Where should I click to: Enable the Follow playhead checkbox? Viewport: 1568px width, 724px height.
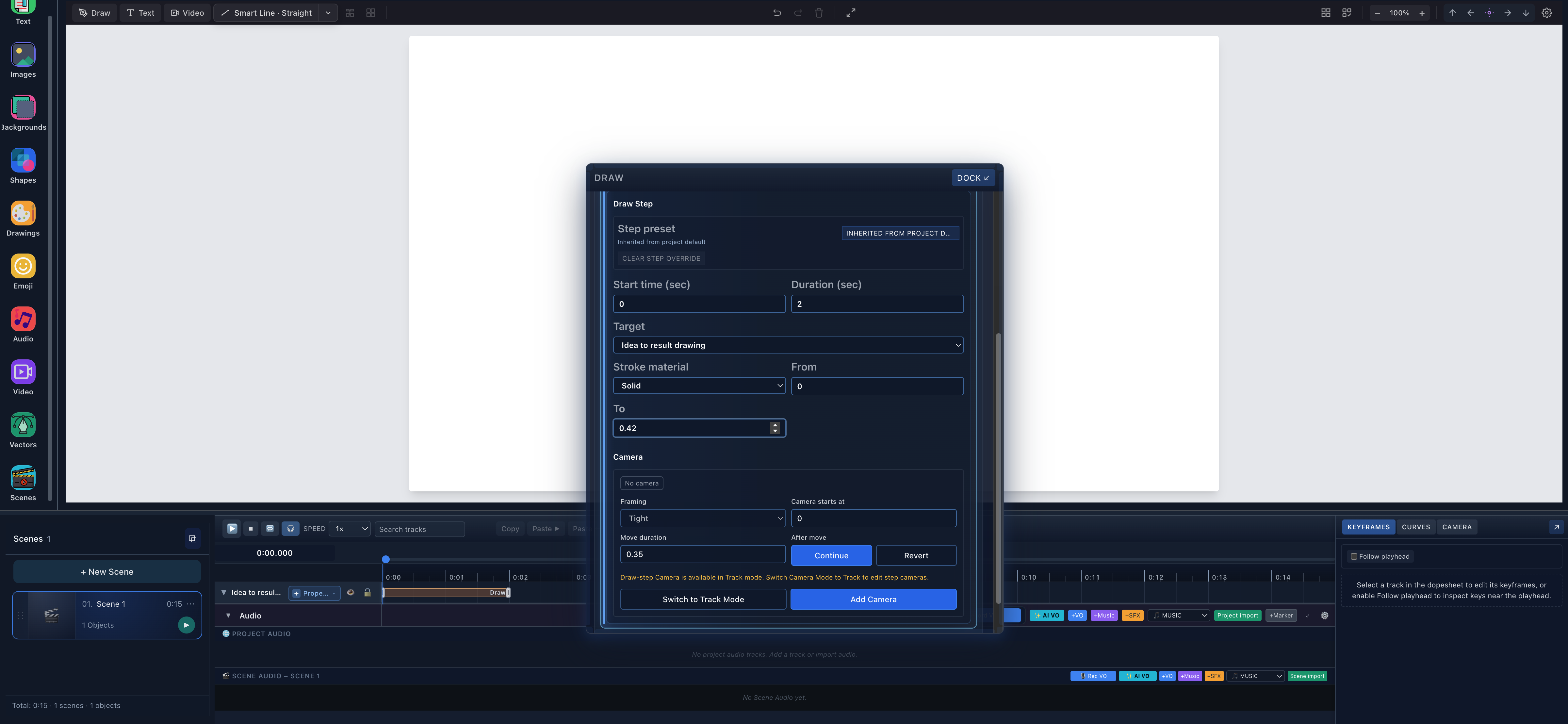[x=1354, y=556]
